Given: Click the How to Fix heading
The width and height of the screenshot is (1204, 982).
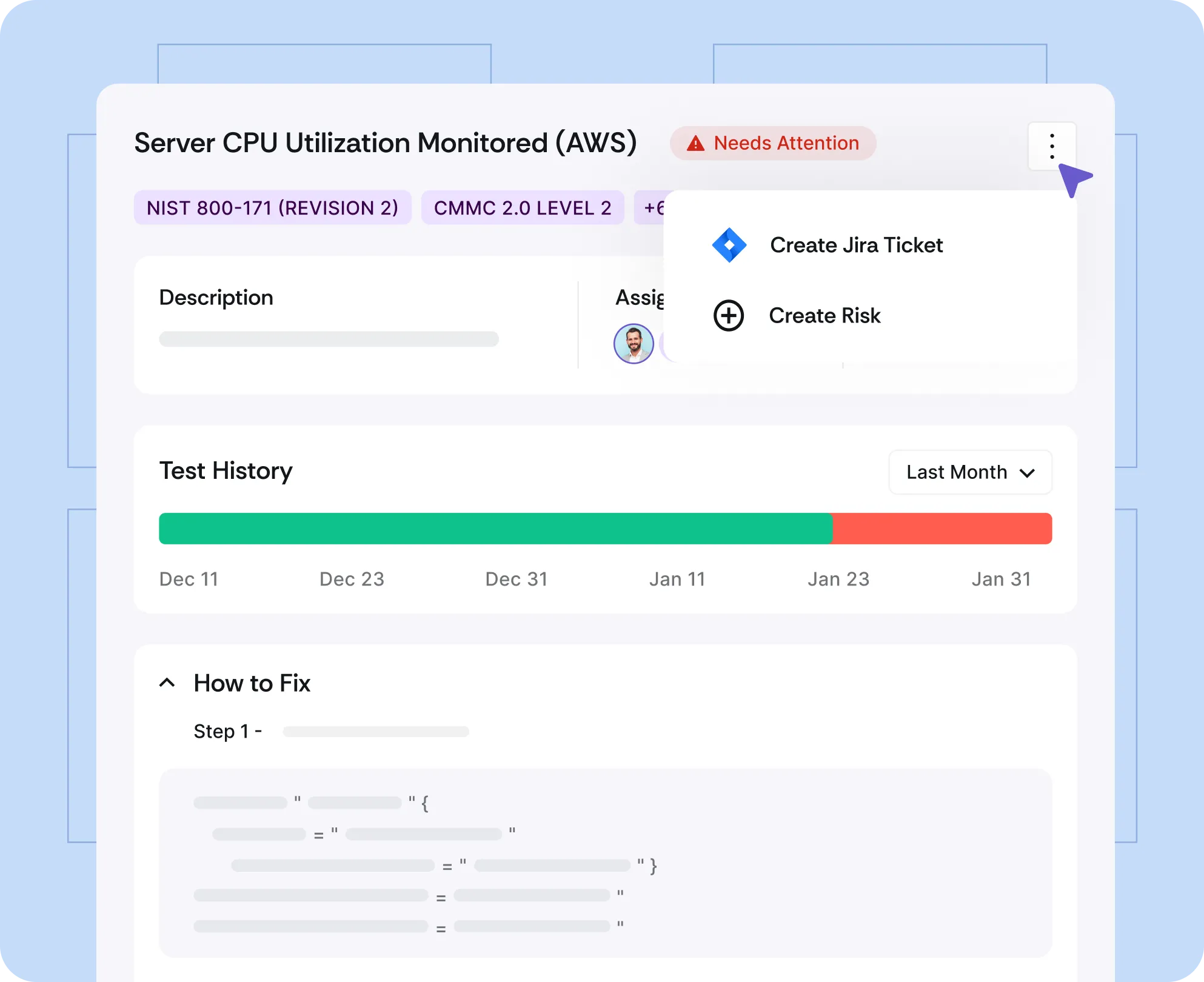Looking at the screenshot, I should tap(252, 683).
